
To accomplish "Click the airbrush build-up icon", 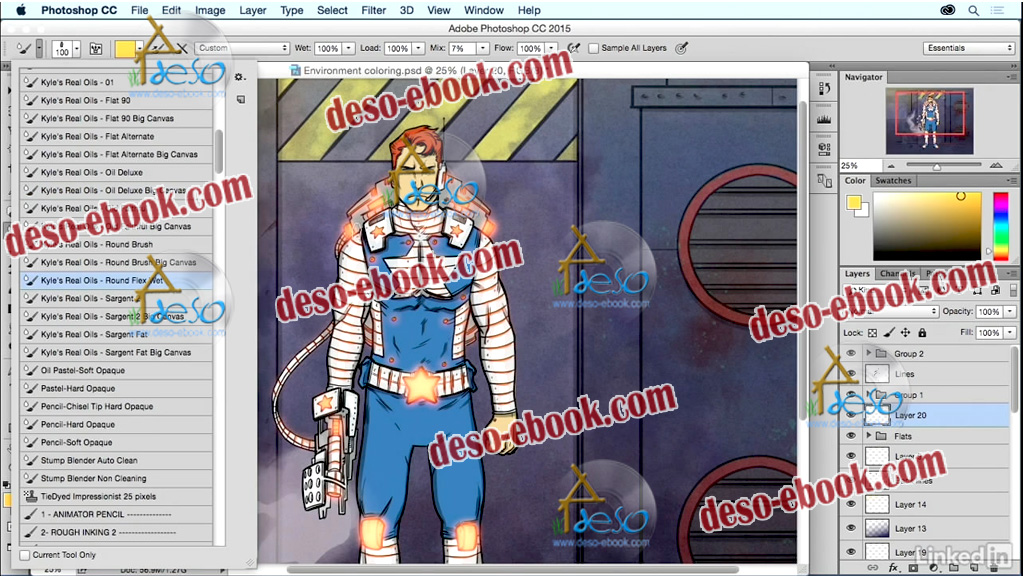I will click(574, 48).
